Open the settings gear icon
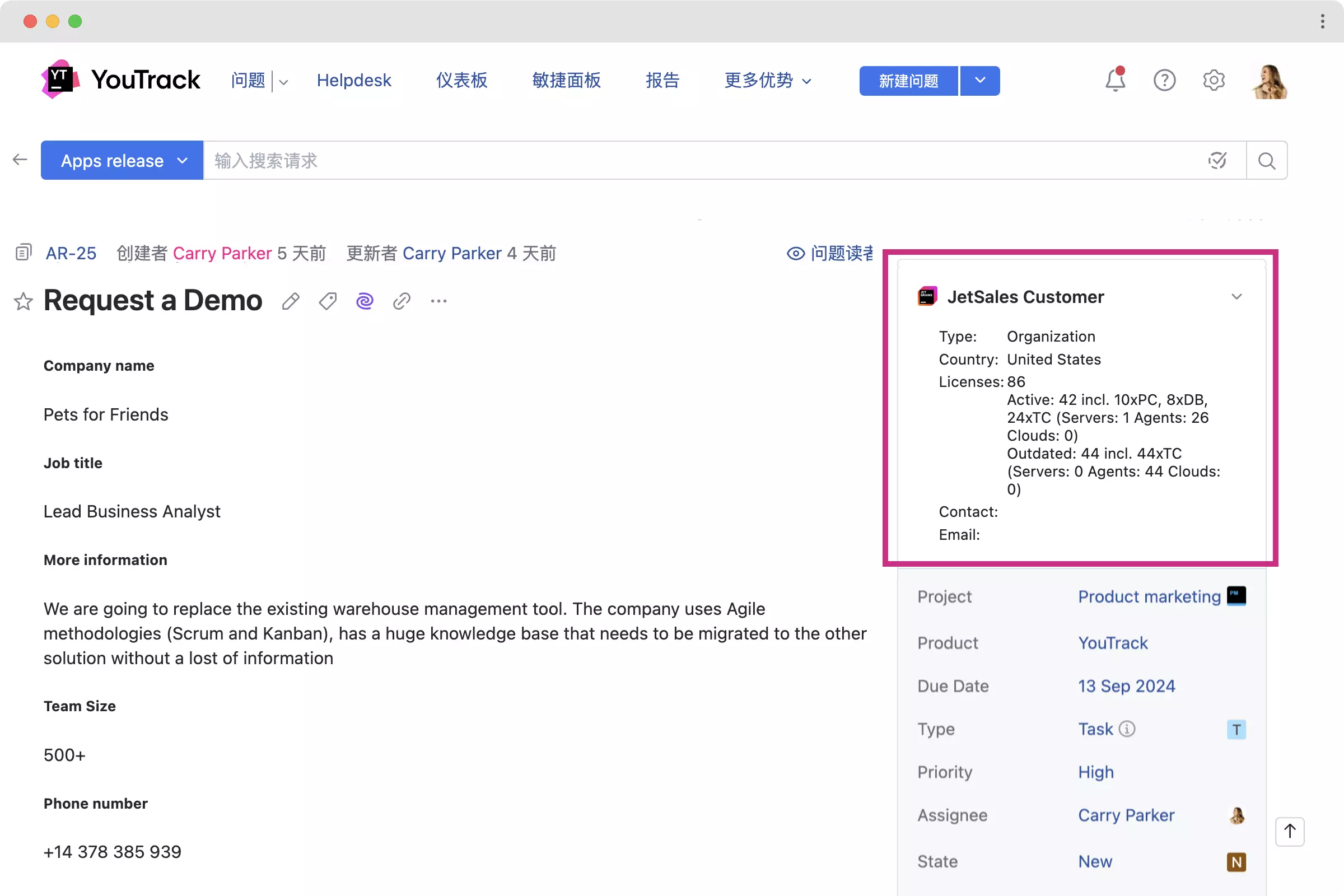The image size is (1344, 896). 1213,80
